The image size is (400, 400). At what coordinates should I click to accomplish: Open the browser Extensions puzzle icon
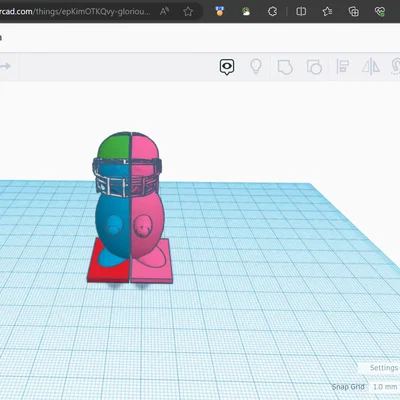pos(272,12)
